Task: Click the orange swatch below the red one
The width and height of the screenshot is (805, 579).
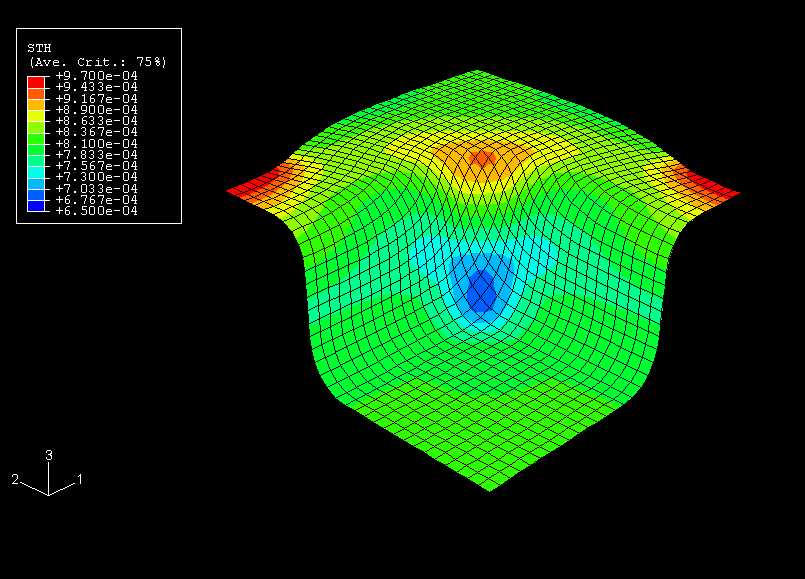Action: click(x=36, y=92)
